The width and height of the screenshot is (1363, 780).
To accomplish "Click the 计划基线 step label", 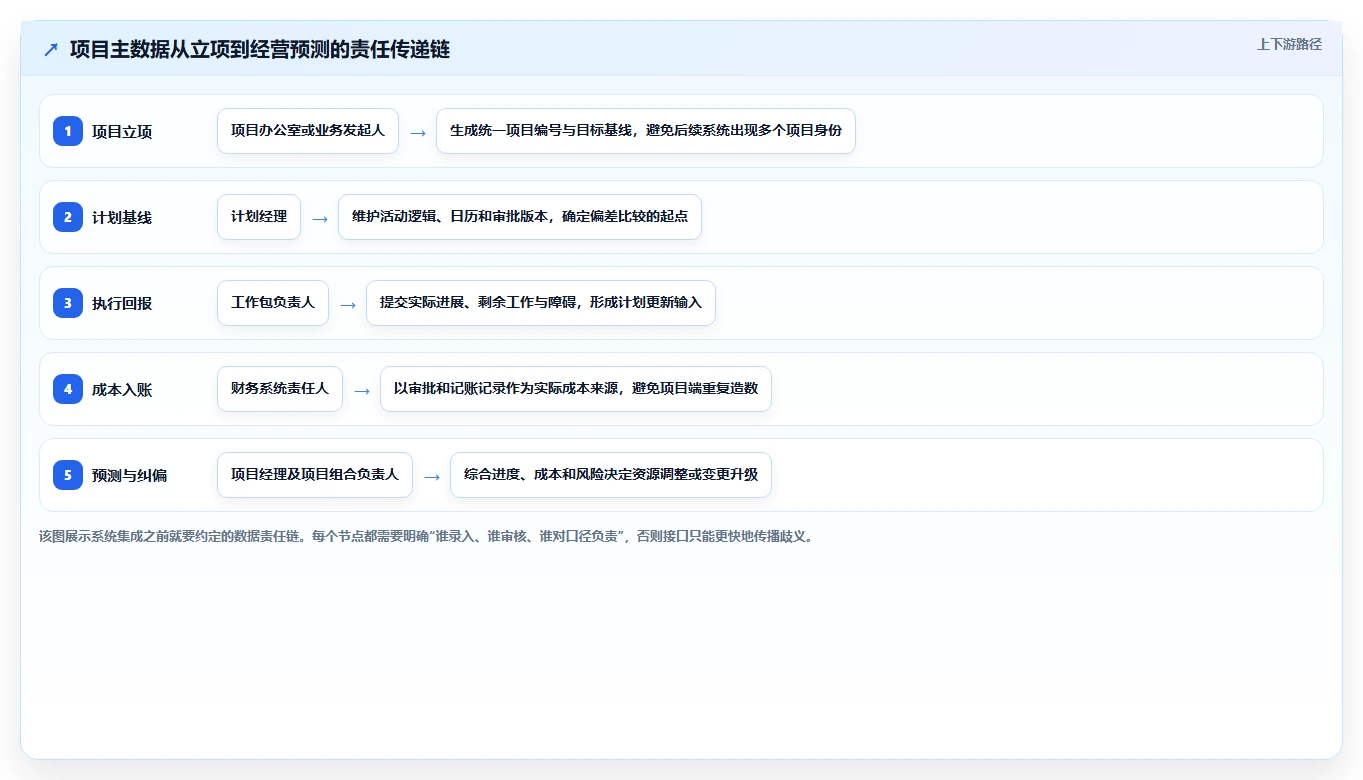I will (x=122, y=218).
